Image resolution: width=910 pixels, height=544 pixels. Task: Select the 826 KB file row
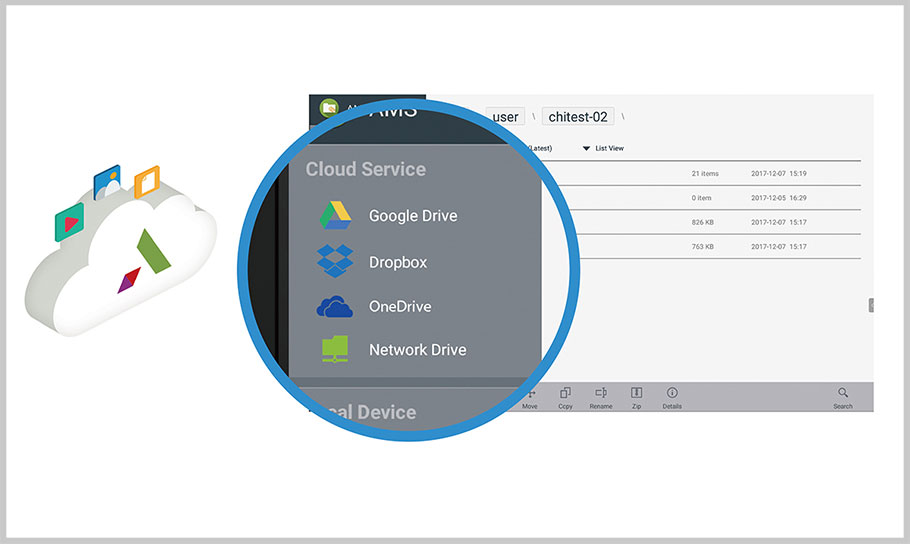click(700, 221)
